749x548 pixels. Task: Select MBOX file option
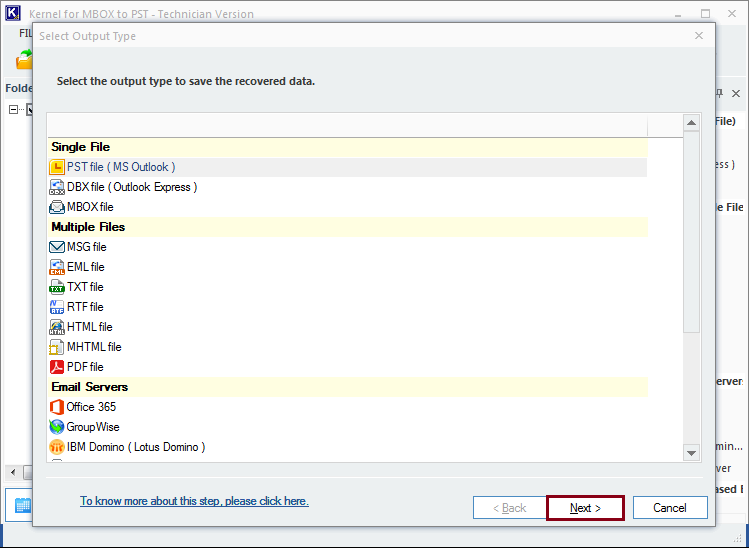(348, 207)
